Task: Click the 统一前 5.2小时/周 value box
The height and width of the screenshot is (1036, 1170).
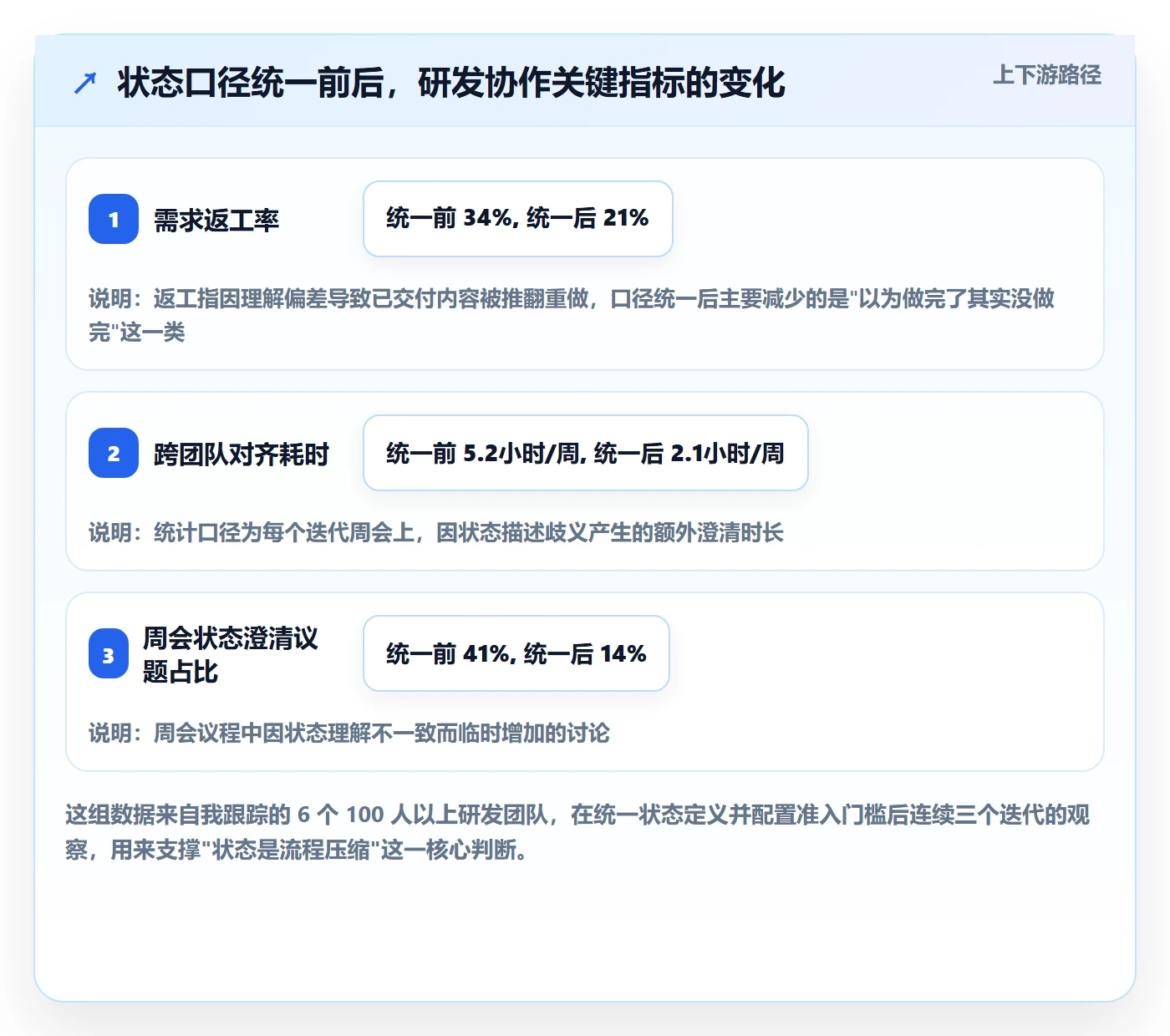Action: [x=586, y=453]
